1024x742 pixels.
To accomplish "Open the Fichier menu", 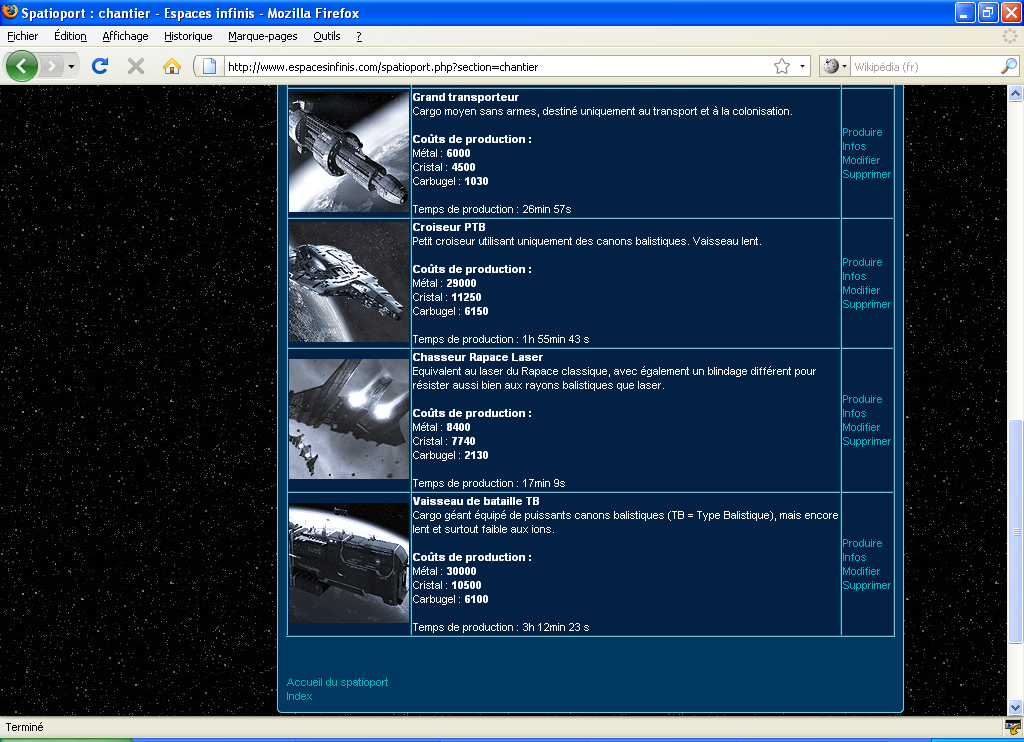I will click(x=23, y=37).
